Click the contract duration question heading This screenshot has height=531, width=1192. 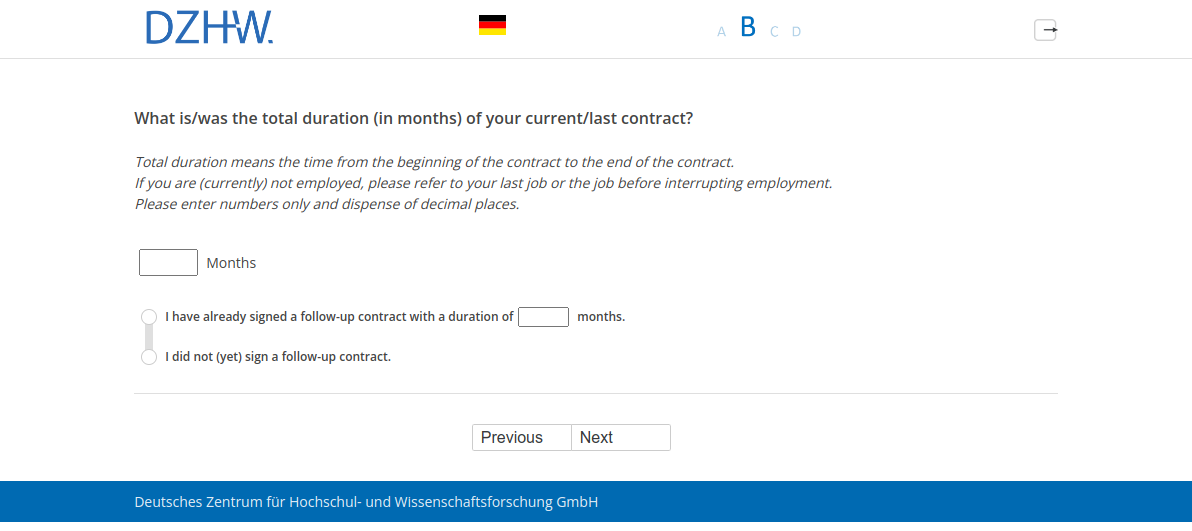click(x=413, y=118)
